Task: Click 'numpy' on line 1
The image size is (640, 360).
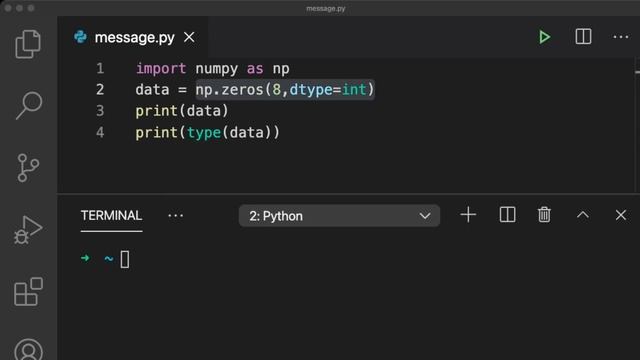Action: [x=216, y=69]
